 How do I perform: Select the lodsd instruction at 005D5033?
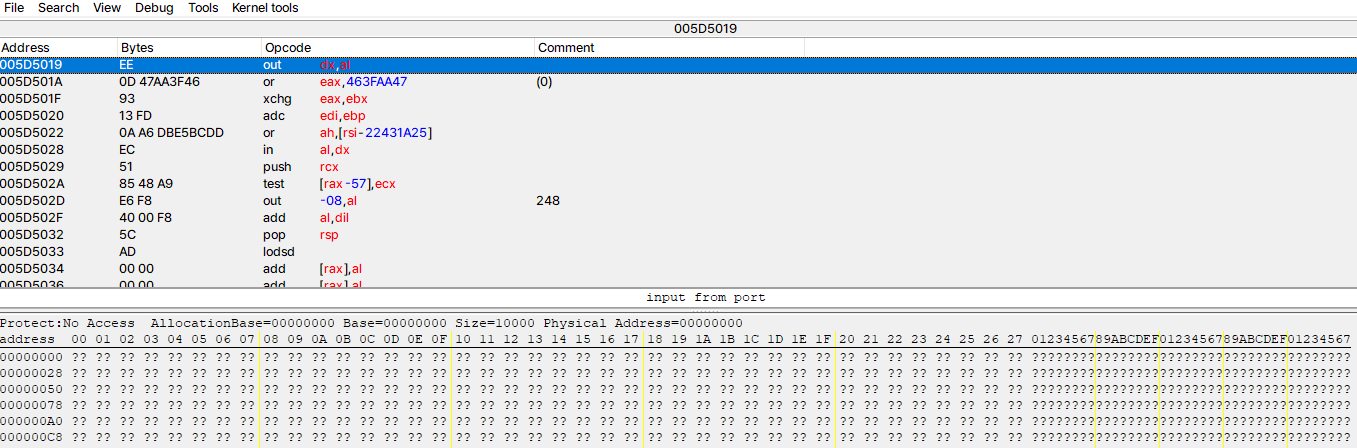pos(400,252)
